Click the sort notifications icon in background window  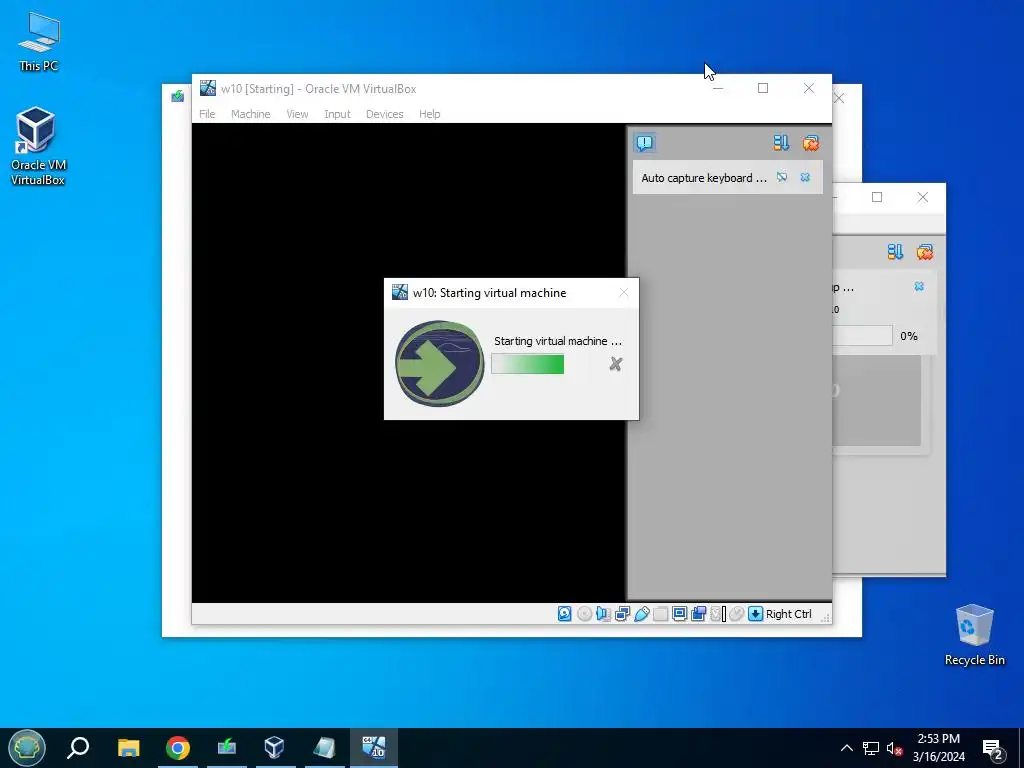pos(895,251)
